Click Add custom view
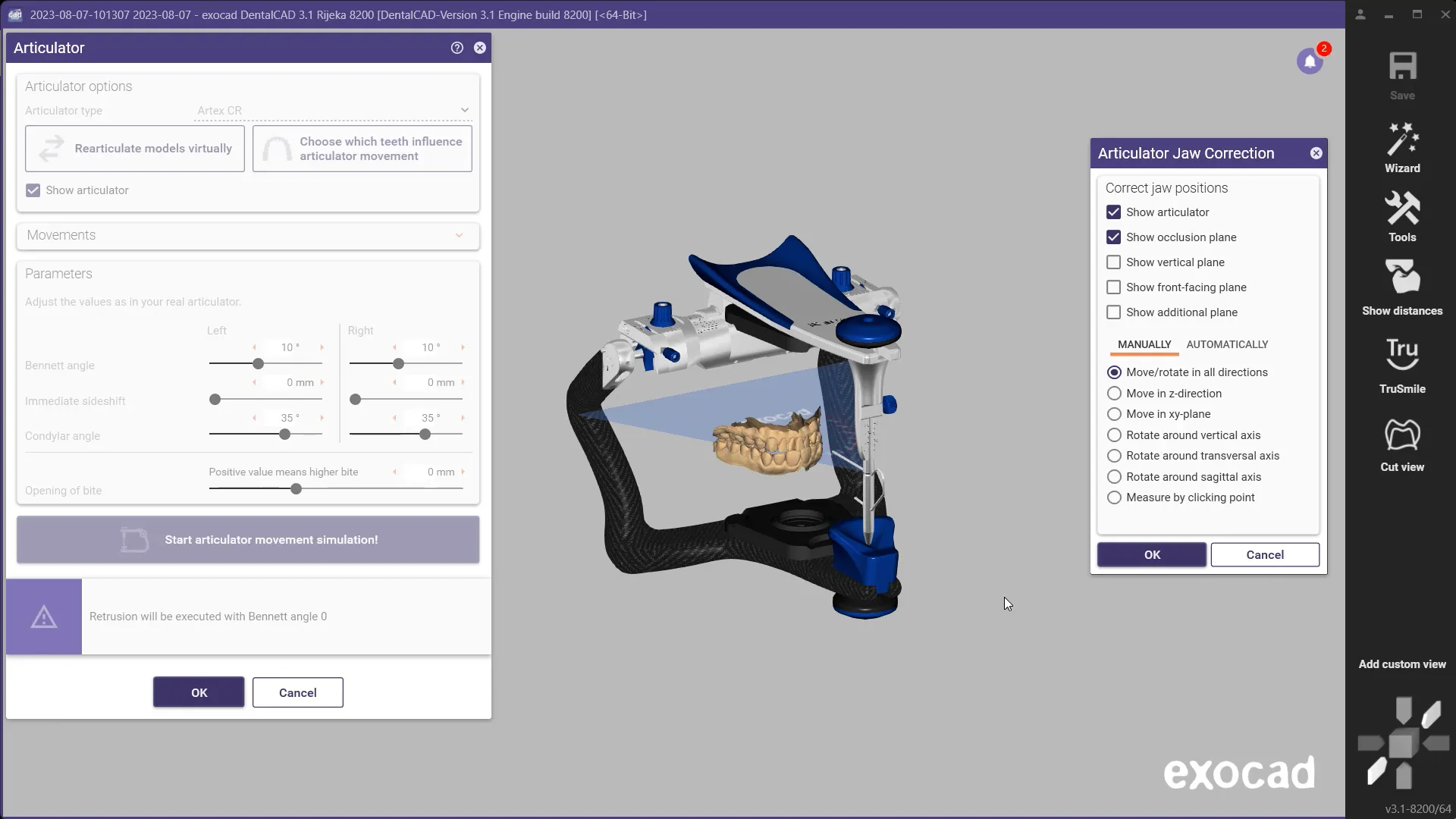Image resolution: width=1456 pixels, height=819 pixels. tap(1402, 664)
